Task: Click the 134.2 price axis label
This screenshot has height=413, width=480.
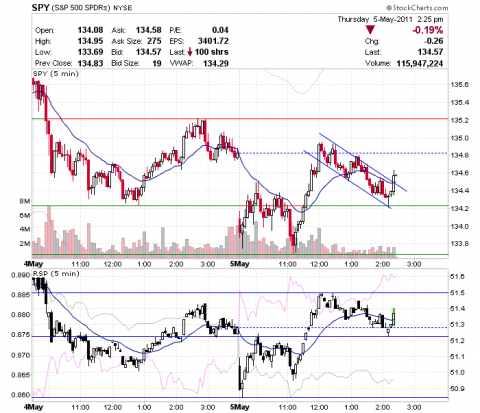Action: coord(460,209)
